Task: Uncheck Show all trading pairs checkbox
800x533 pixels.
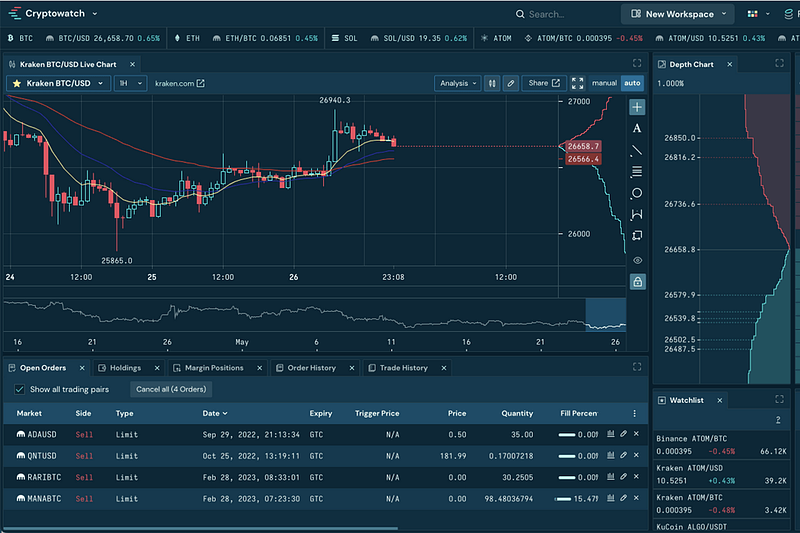Action: pos(19,389)
